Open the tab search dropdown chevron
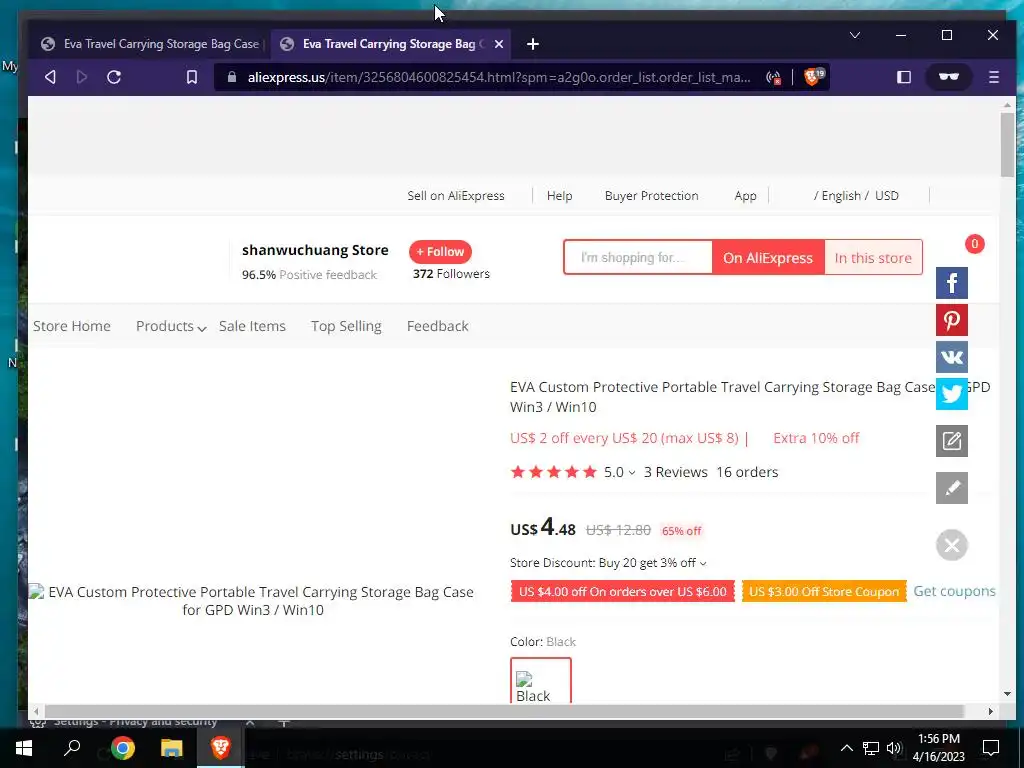The height and width of the screenshot is (768, 1024). point(855,35)
